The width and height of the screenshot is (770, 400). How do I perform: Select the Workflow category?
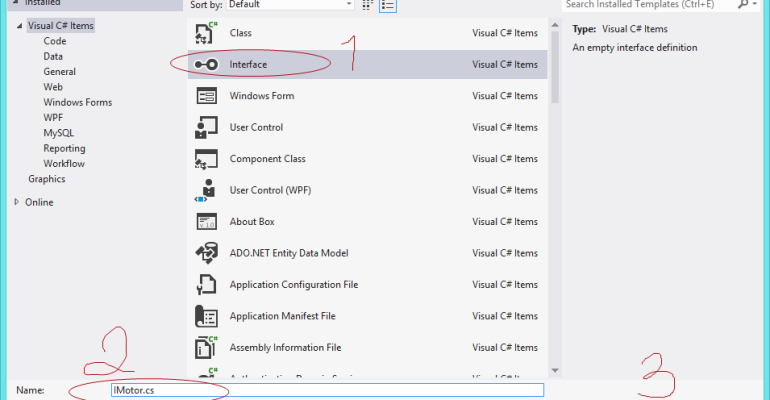64,163
